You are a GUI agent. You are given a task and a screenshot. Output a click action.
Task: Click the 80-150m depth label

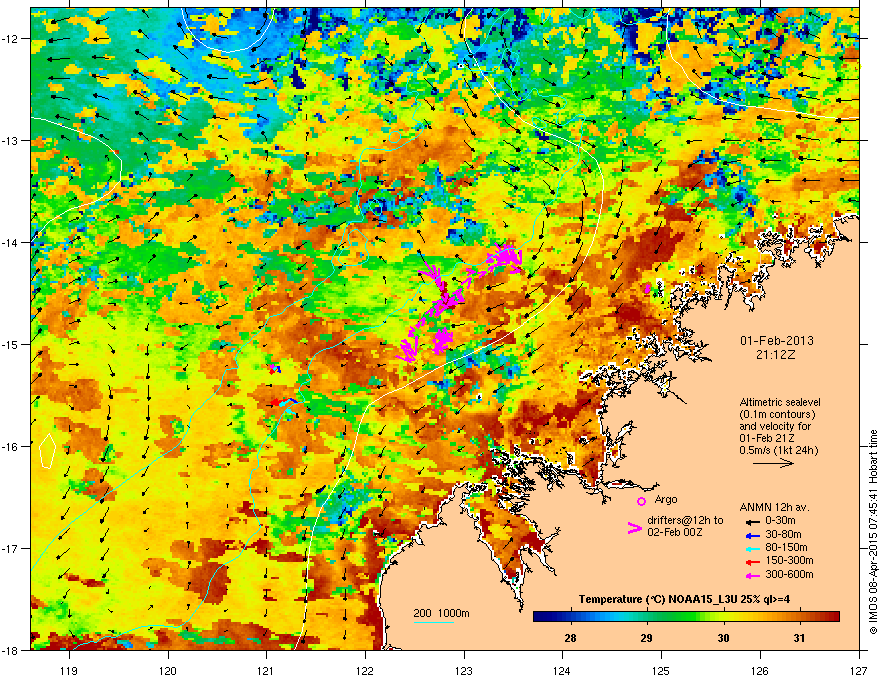tap(786, 548)
